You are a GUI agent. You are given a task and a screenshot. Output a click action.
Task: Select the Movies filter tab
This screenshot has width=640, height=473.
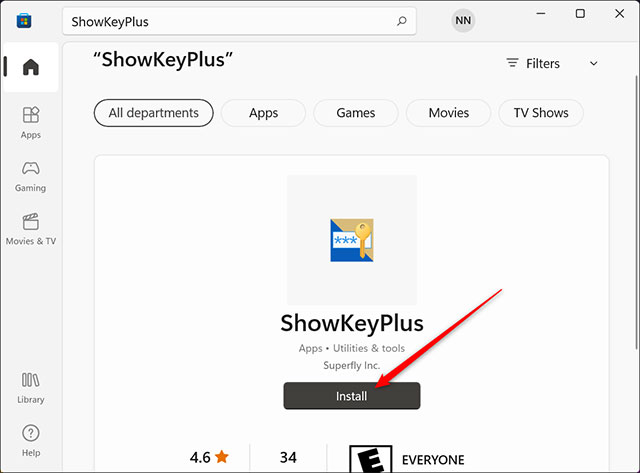pos(449,113)
